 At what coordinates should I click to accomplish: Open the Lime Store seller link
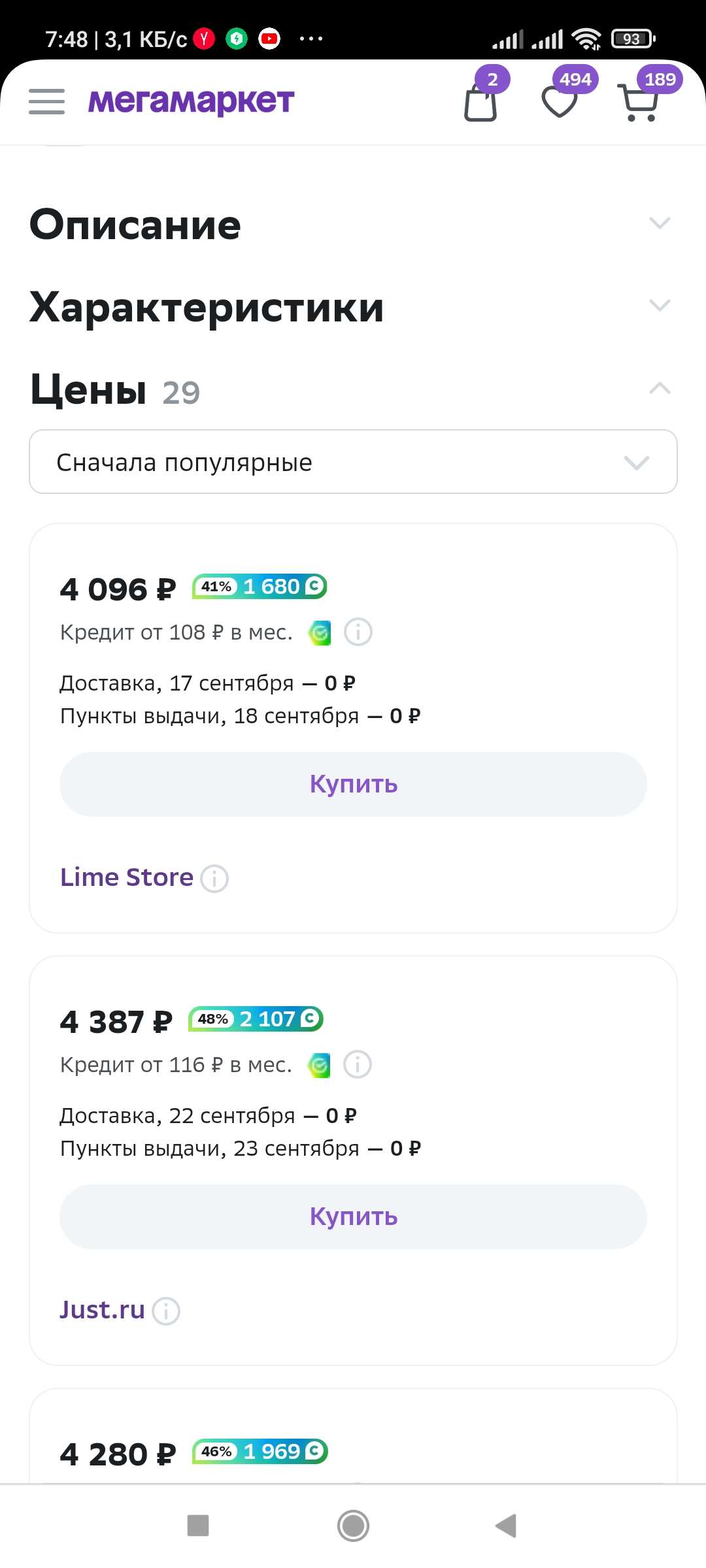click(127, 877)
